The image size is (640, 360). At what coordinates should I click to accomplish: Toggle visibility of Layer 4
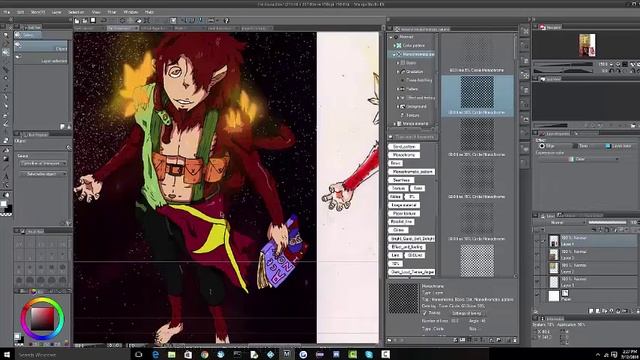tap(538, 241)
